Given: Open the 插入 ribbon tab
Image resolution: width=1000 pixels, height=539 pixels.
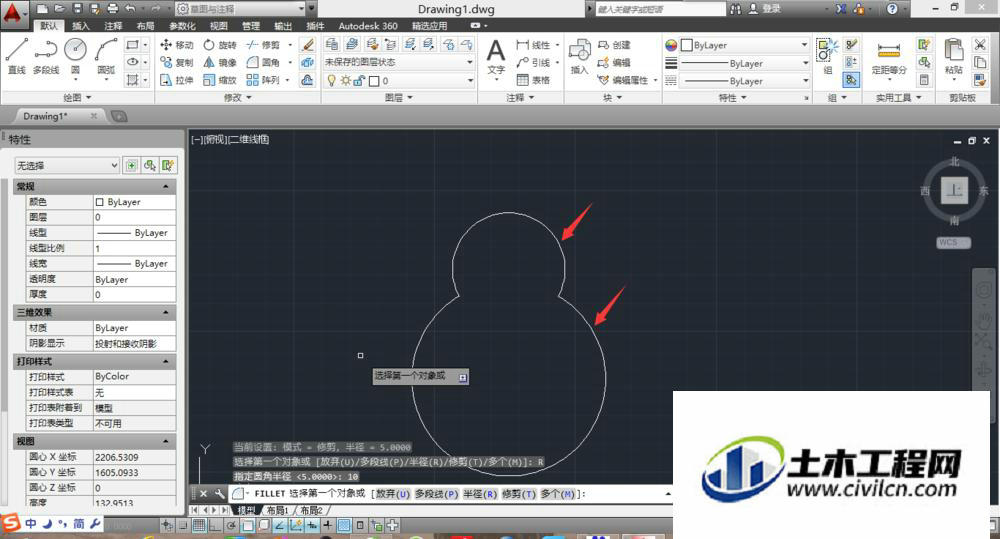Looking at the screenshot, I should [x=81, y=26].
